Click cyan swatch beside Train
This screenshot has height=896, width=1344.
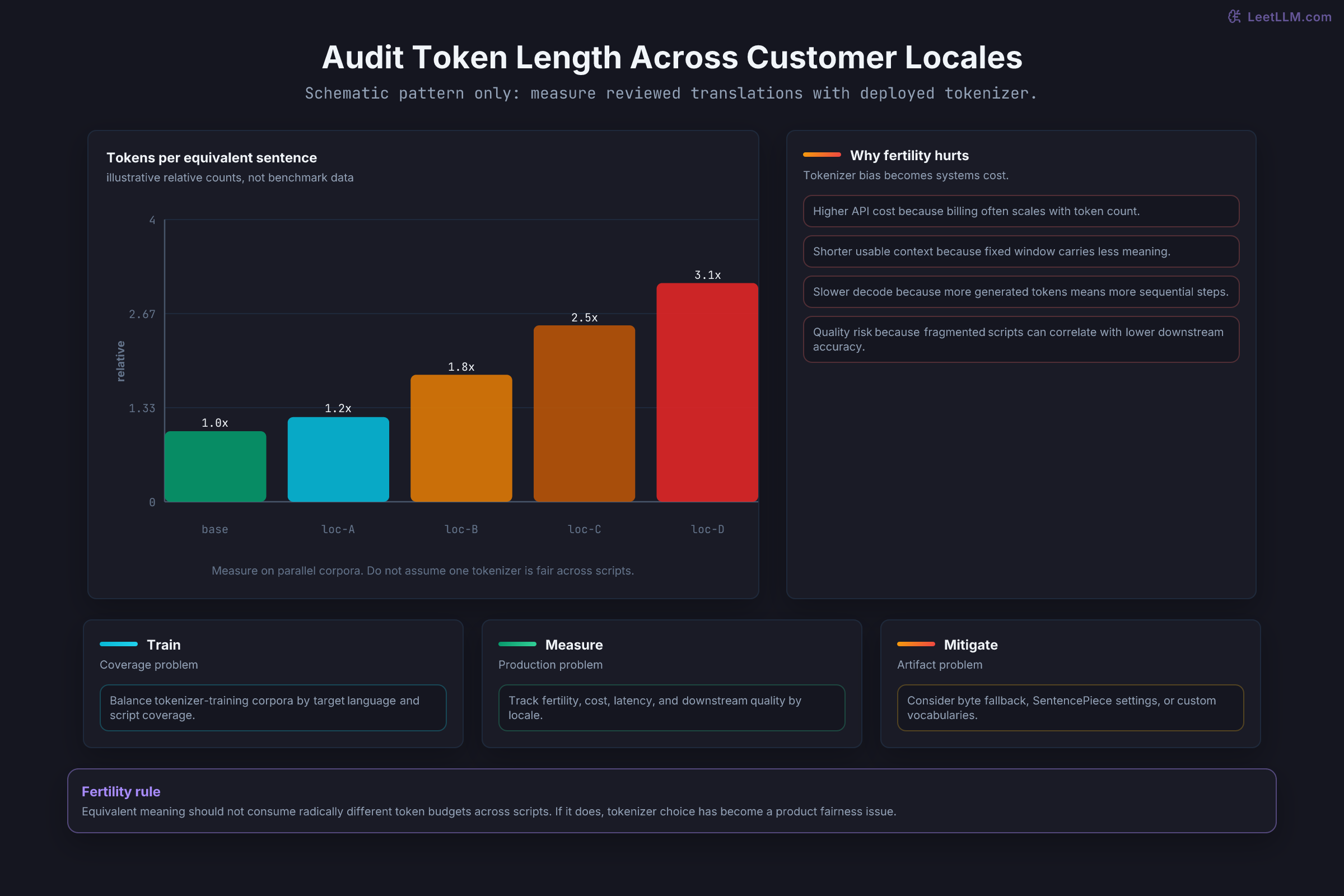point(118,644)
